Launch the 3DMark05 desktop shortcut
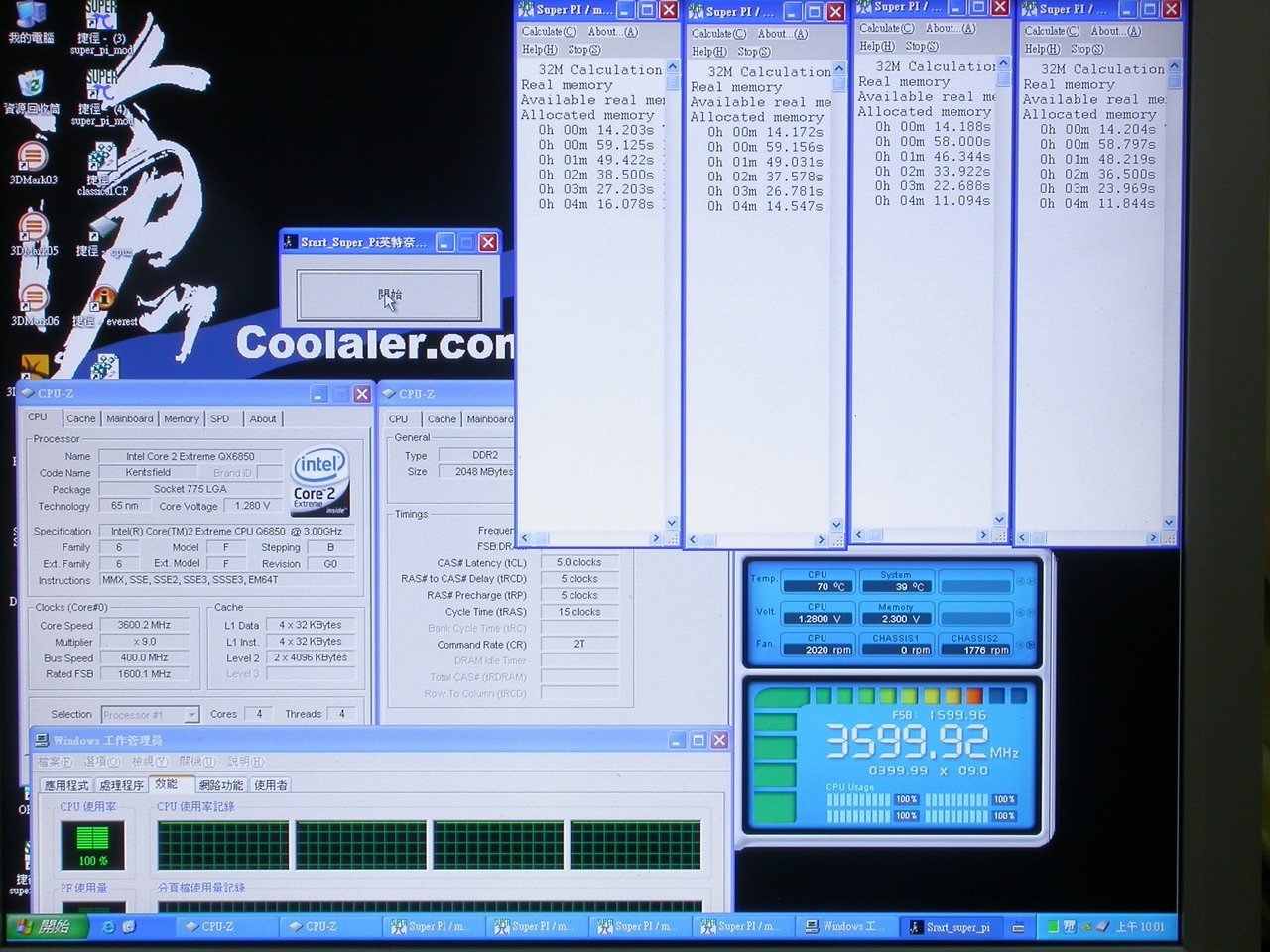 [33, 233]
